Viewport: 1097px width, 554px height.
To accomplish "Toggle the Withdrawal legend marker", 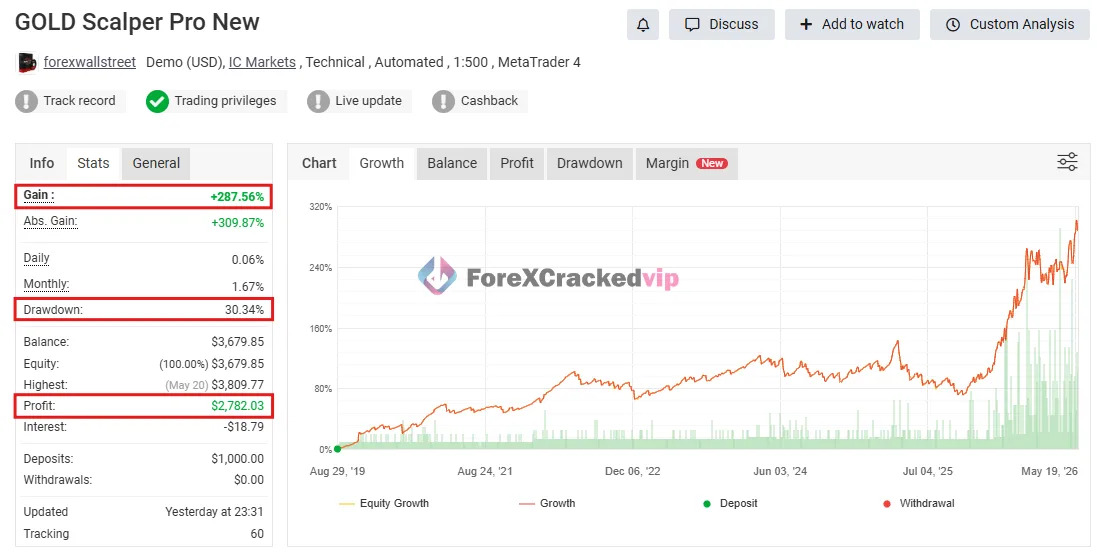I will [x=919, y=504].
